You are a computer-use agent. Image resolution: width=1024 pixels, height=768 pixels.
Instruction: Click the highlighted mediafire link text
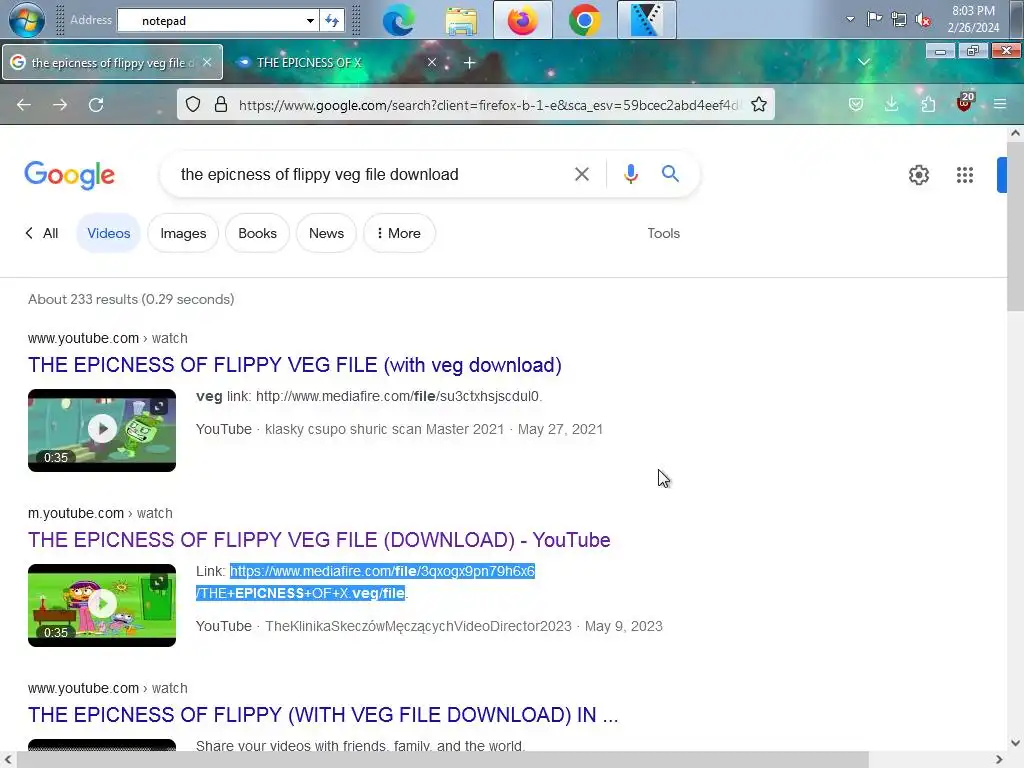coord(366,583)
